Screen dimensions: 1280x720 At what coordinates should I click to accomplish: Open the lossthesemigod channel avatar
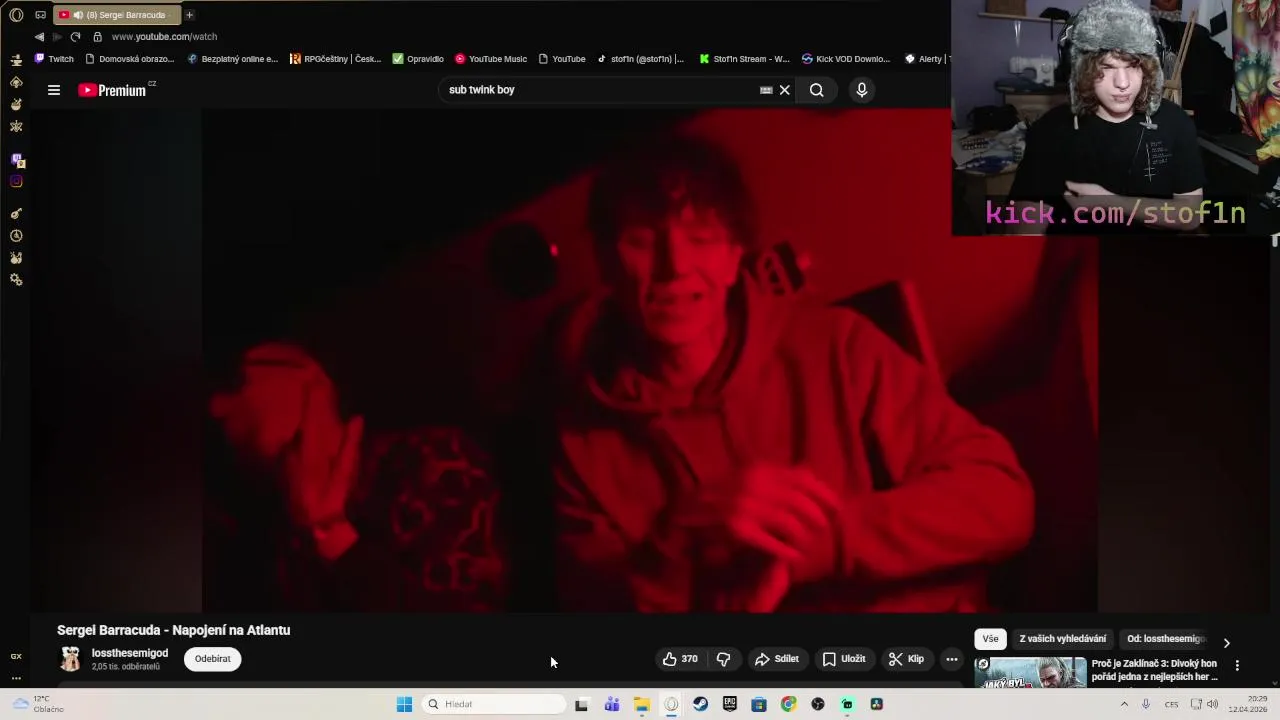click(70, 658)
